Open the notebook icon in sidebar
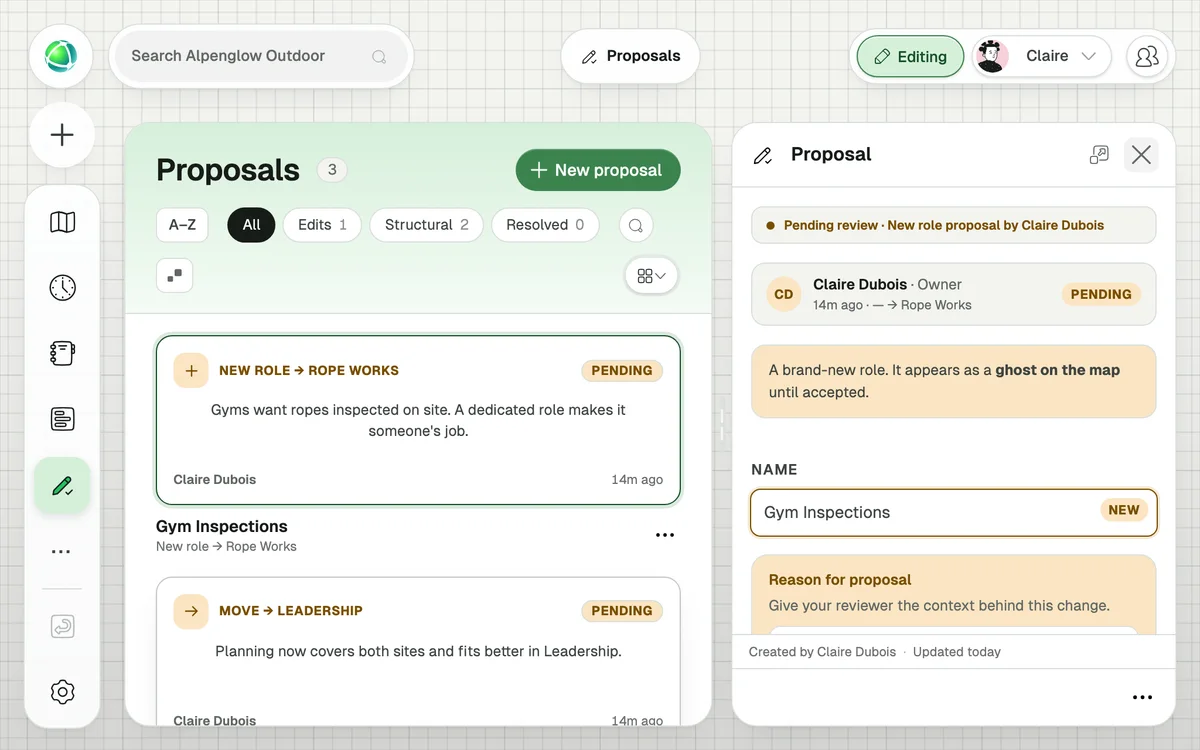Image resolution: width=1200 pixels, height=750 pixels. (x=62, y=353)
